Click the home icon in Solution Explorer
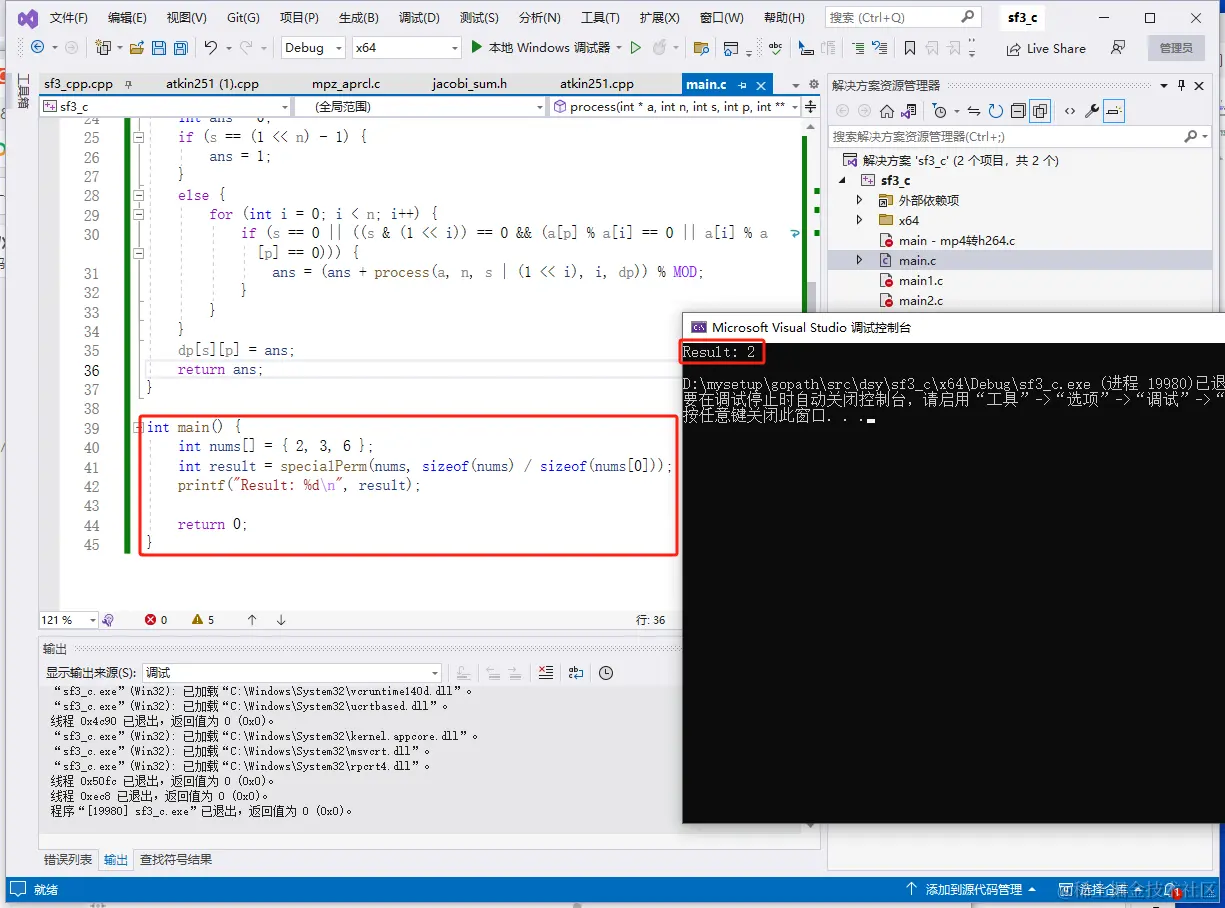Viewport: 1225px width, 908px height. coord(889,111)
